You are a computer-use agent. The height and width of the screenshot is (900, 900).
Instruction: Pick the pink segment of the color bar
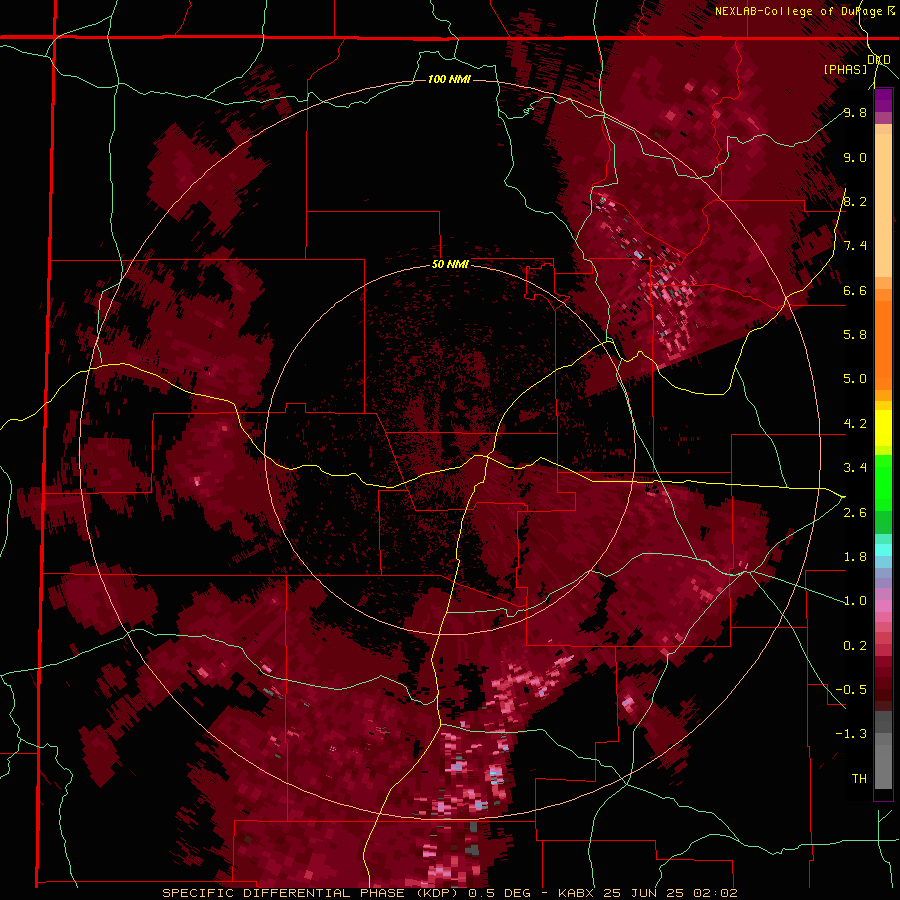[883, 606]
